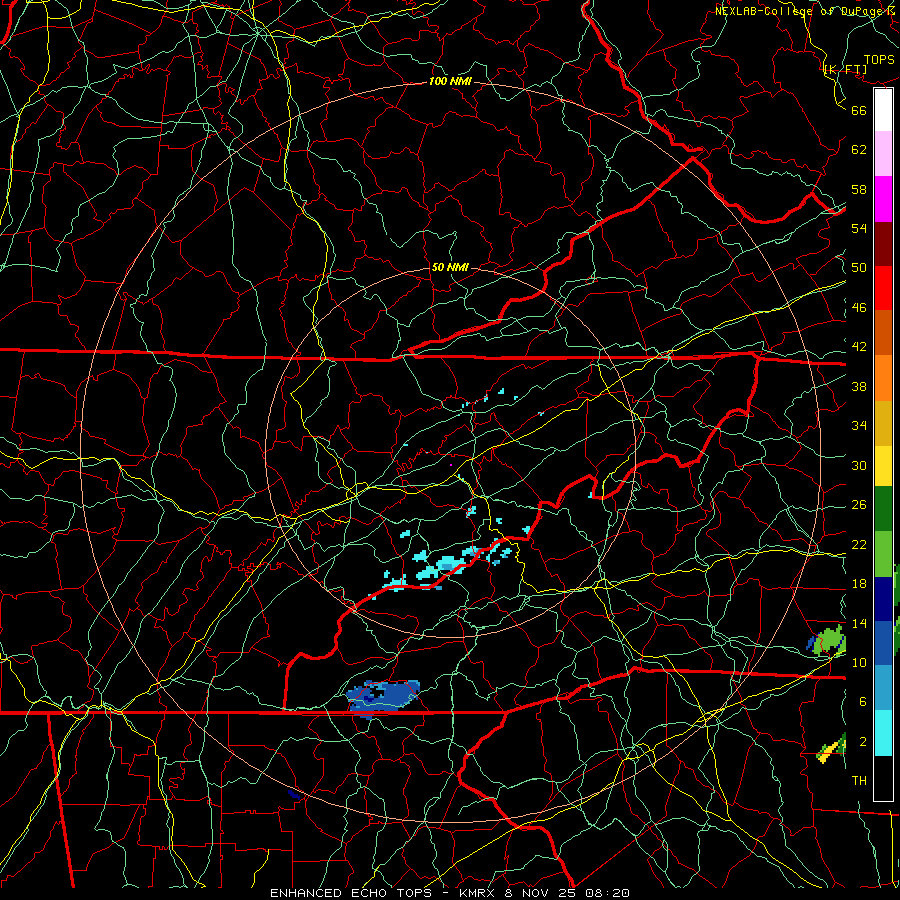Click the magenta 58 kft legend swatch
Viewport: 900px width, 900px height.
point(883,199)
